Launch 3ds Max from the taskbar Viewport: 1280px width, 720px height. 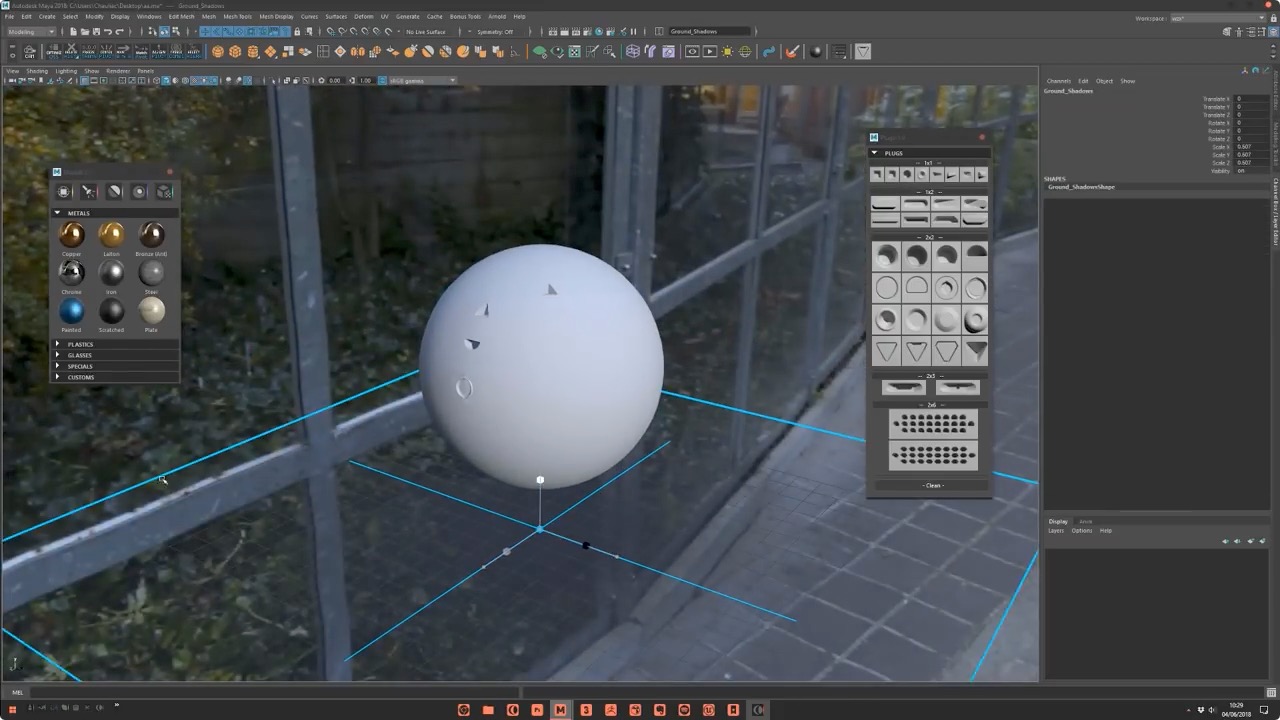click(x=585, y=710)
